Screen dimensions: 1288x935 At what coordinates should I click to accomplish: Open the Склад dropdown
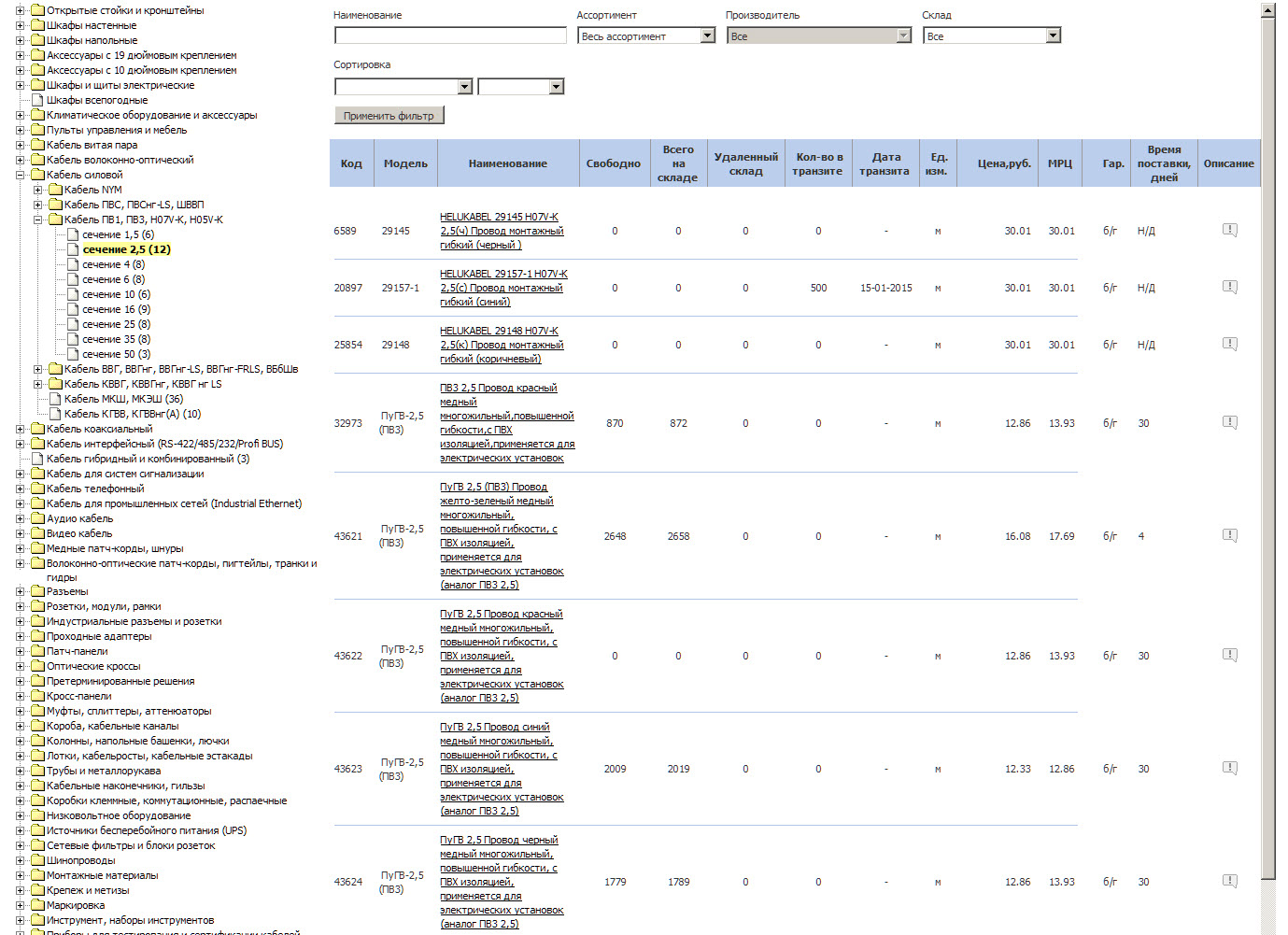(x=1053, y=35)
